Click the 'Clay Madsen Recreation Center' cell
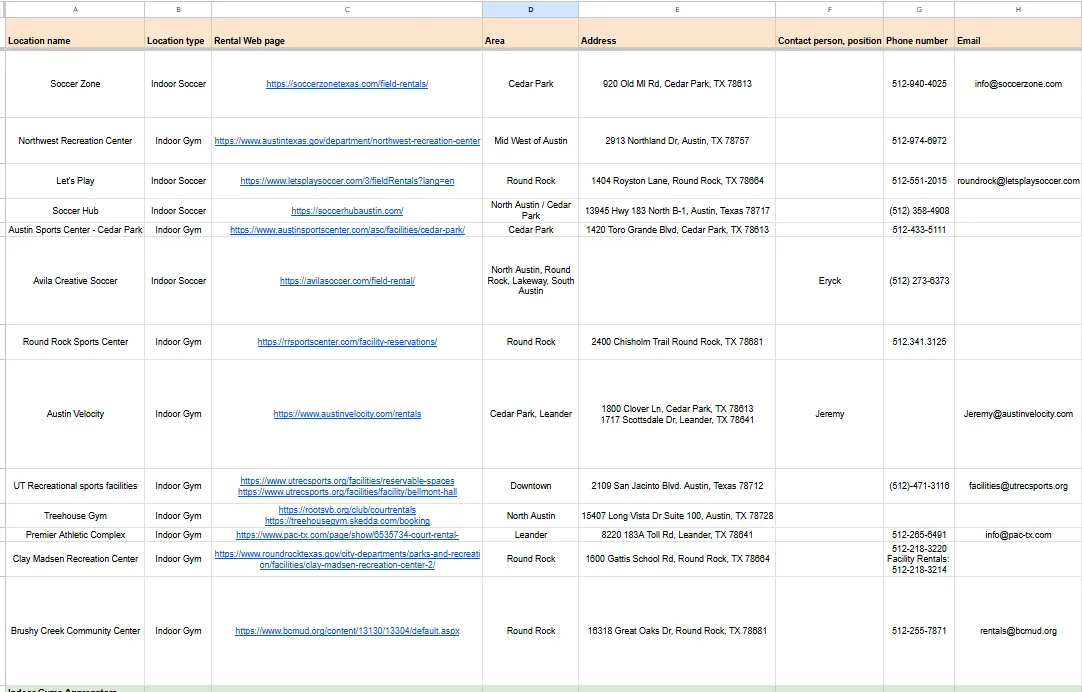Screen dimensions: 1082x692 [75, 559]
